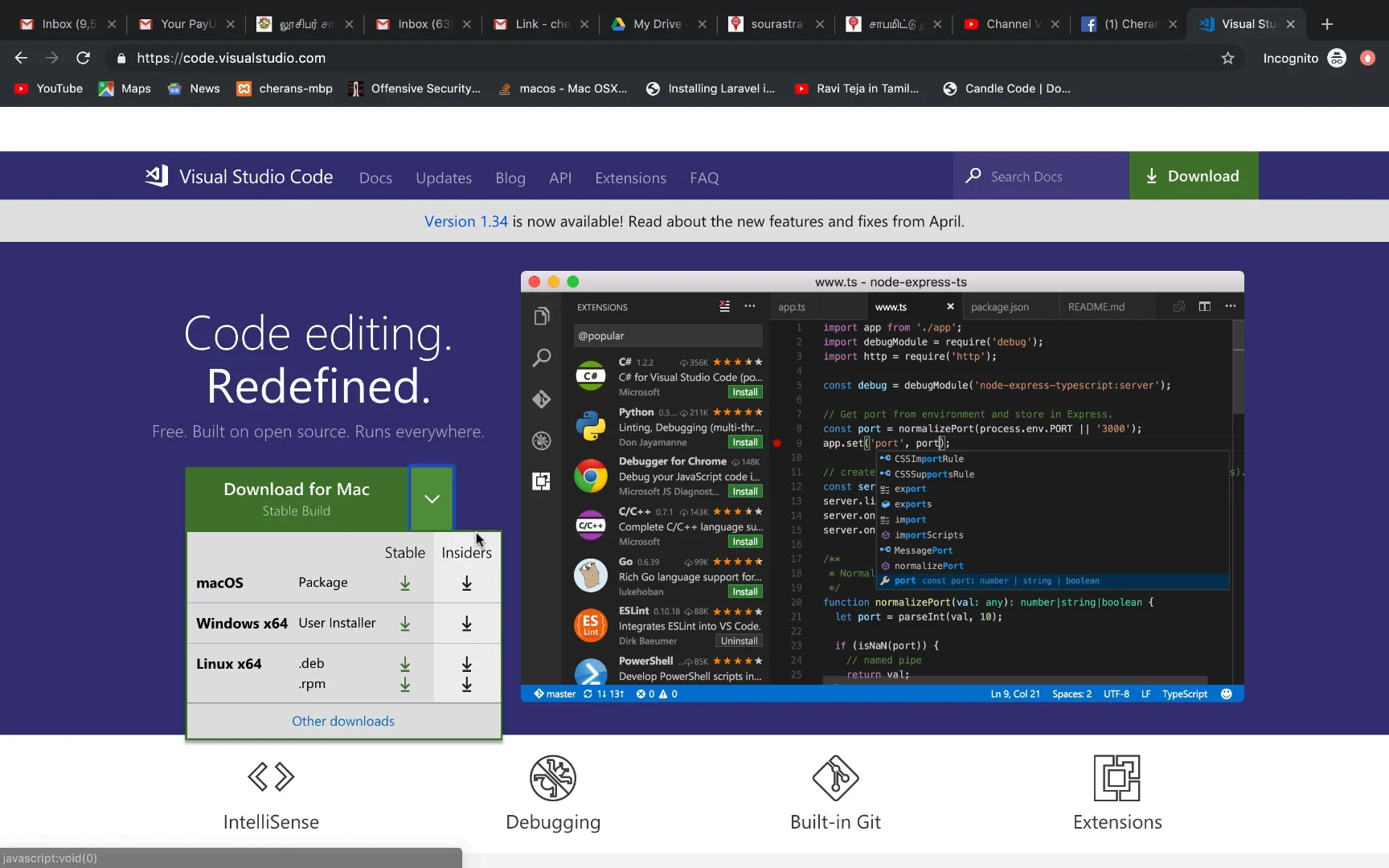Viewport: 1389px width, 868px height.
Task: Click the Extensions feature icon
Action: pos(1117,778)
